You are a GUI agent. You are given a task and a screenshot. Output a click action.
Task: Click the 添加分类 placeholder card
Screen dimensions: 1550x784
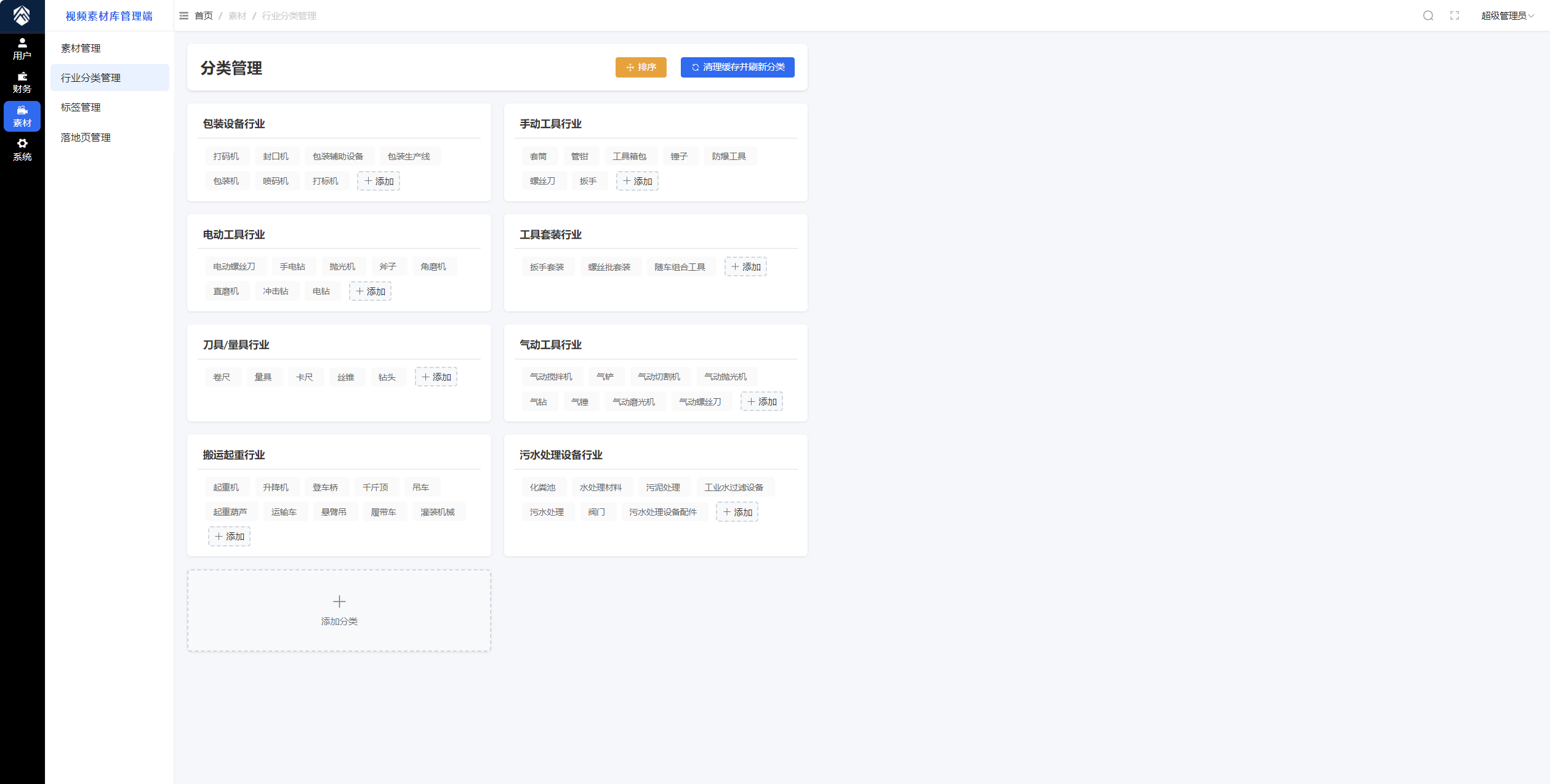tap(339, 610)
